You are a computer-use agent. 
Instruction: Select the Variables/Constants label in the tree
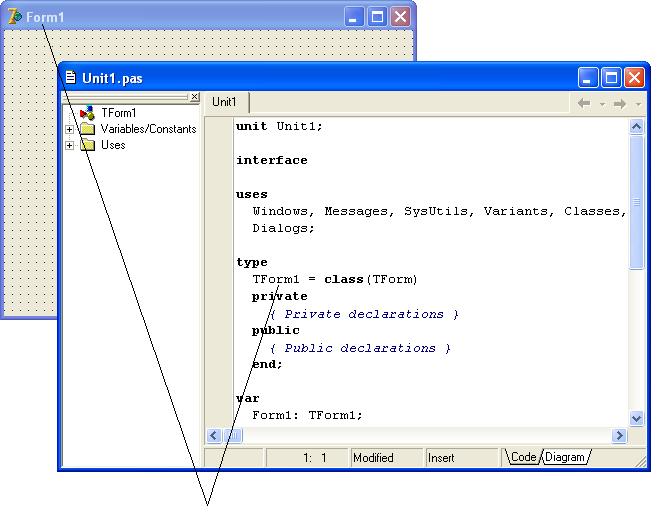149,129
